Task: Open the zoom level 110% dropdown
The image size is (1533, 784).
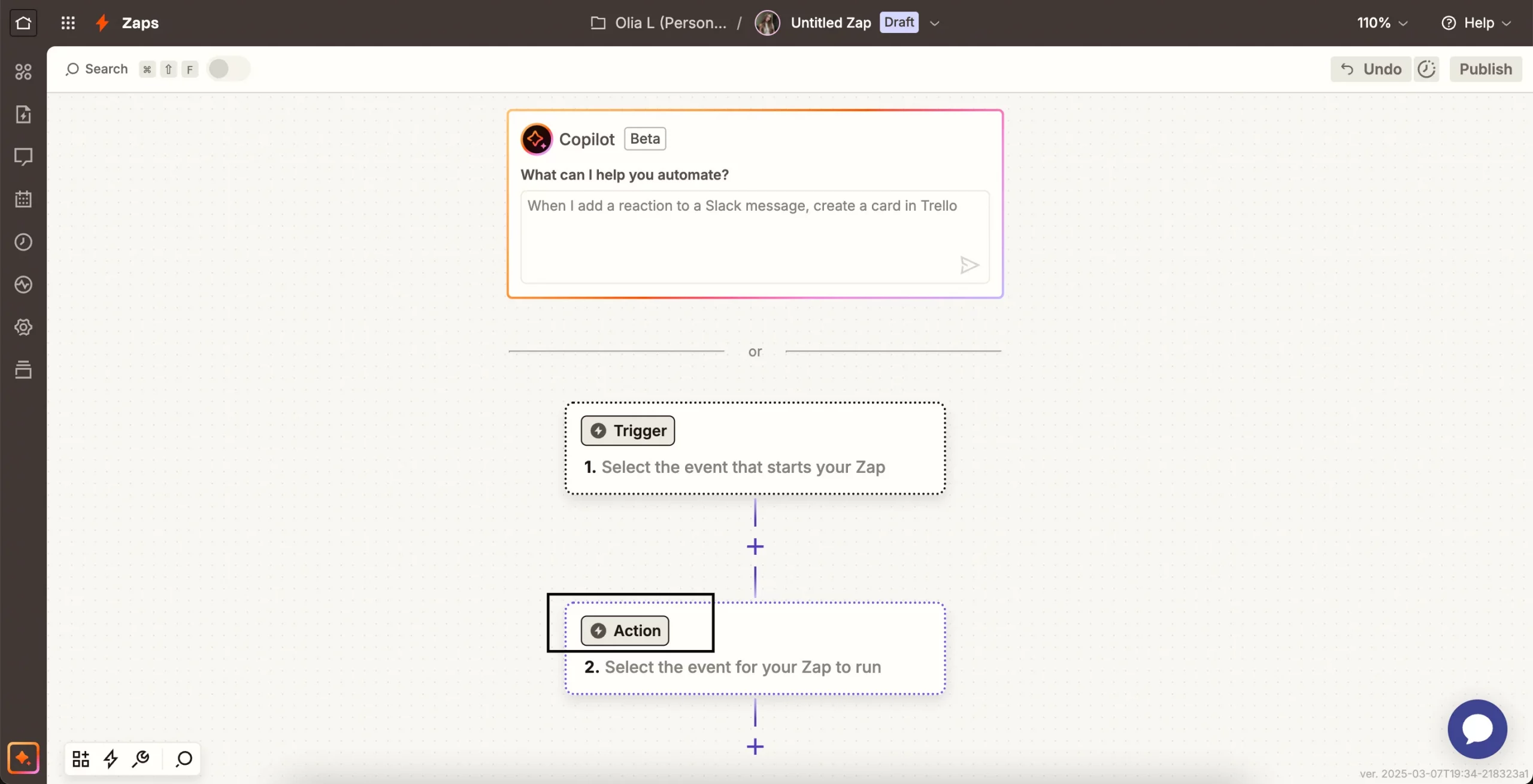Action: 1381,23
